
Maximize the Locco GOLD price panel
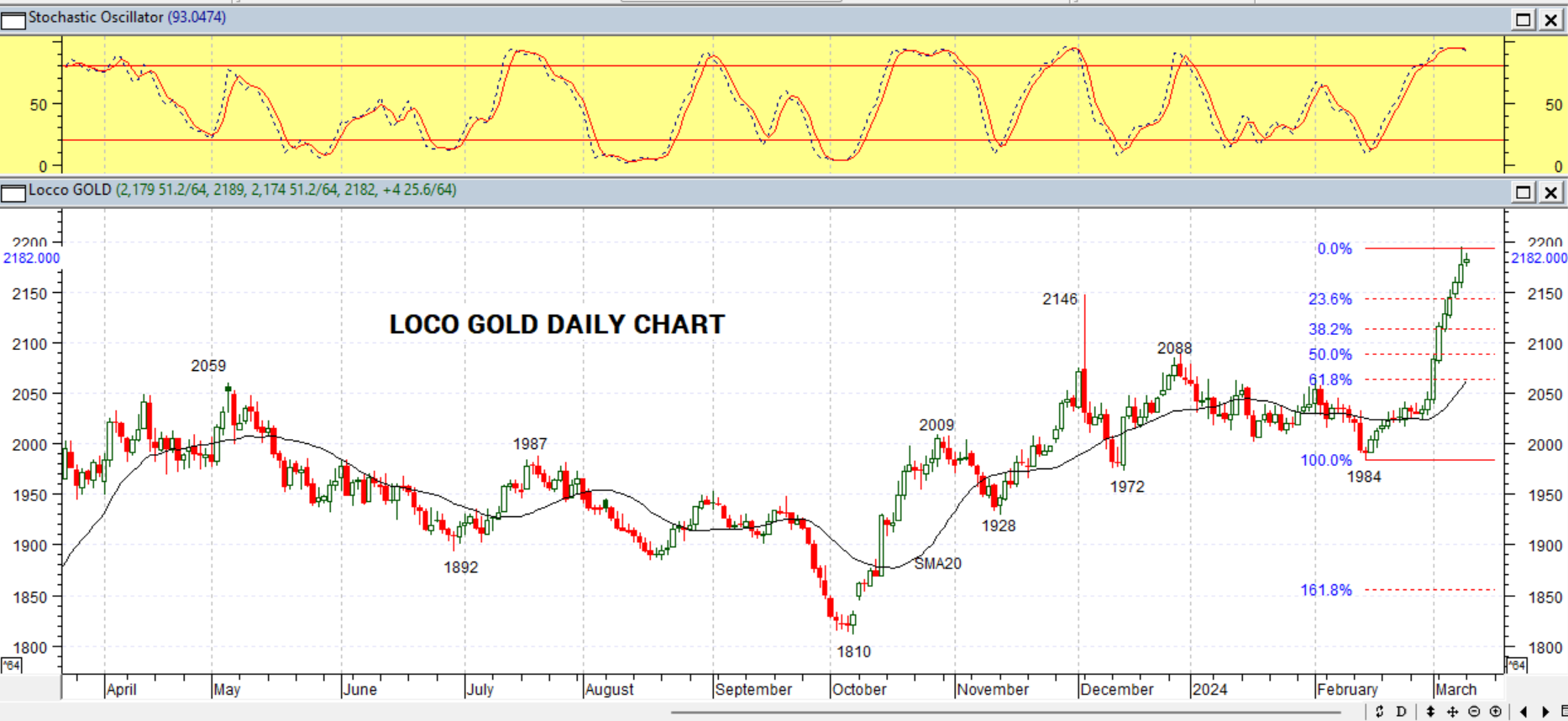1523,192
